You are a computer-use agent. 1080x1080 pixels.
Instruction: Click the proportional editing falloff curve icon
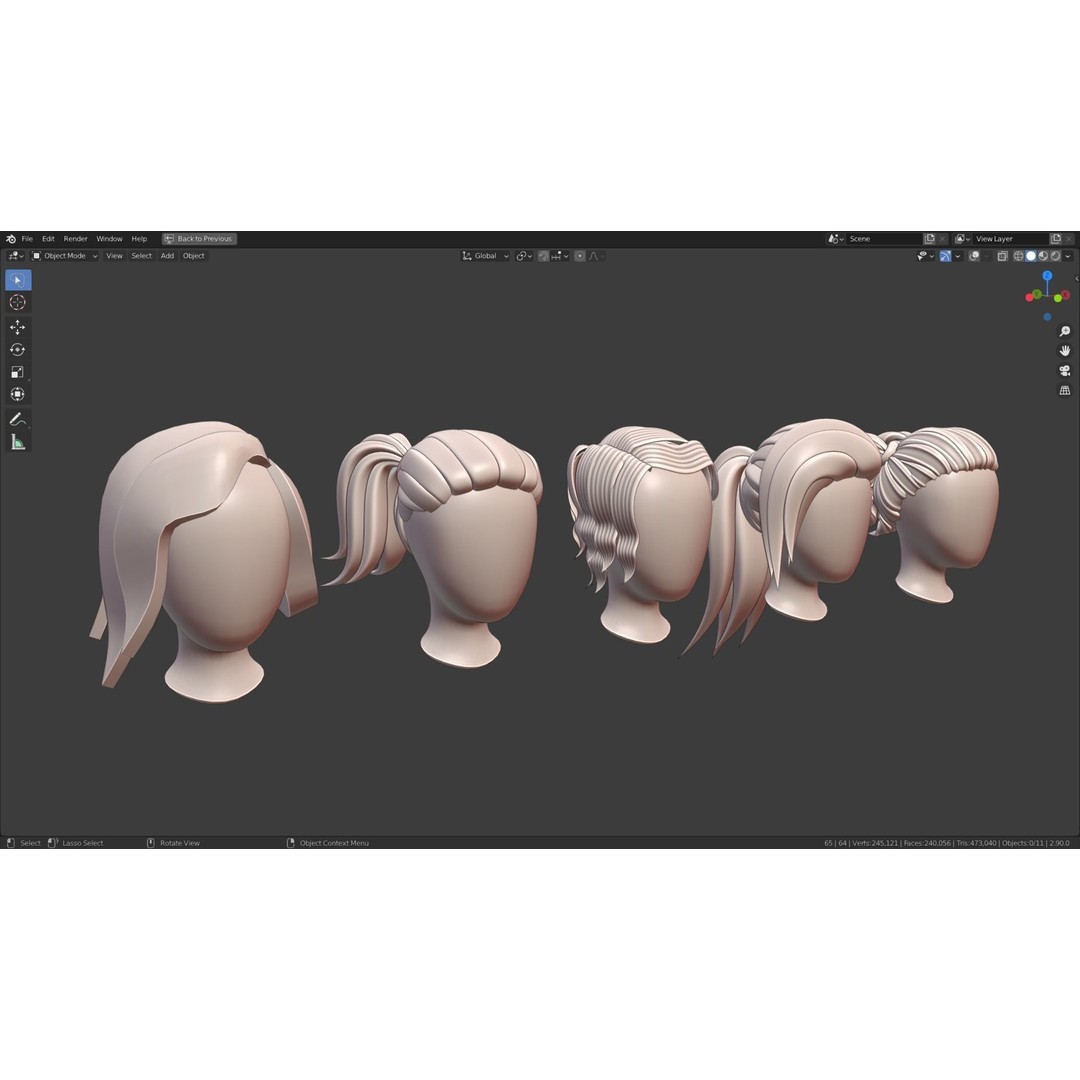pos(595,256)
